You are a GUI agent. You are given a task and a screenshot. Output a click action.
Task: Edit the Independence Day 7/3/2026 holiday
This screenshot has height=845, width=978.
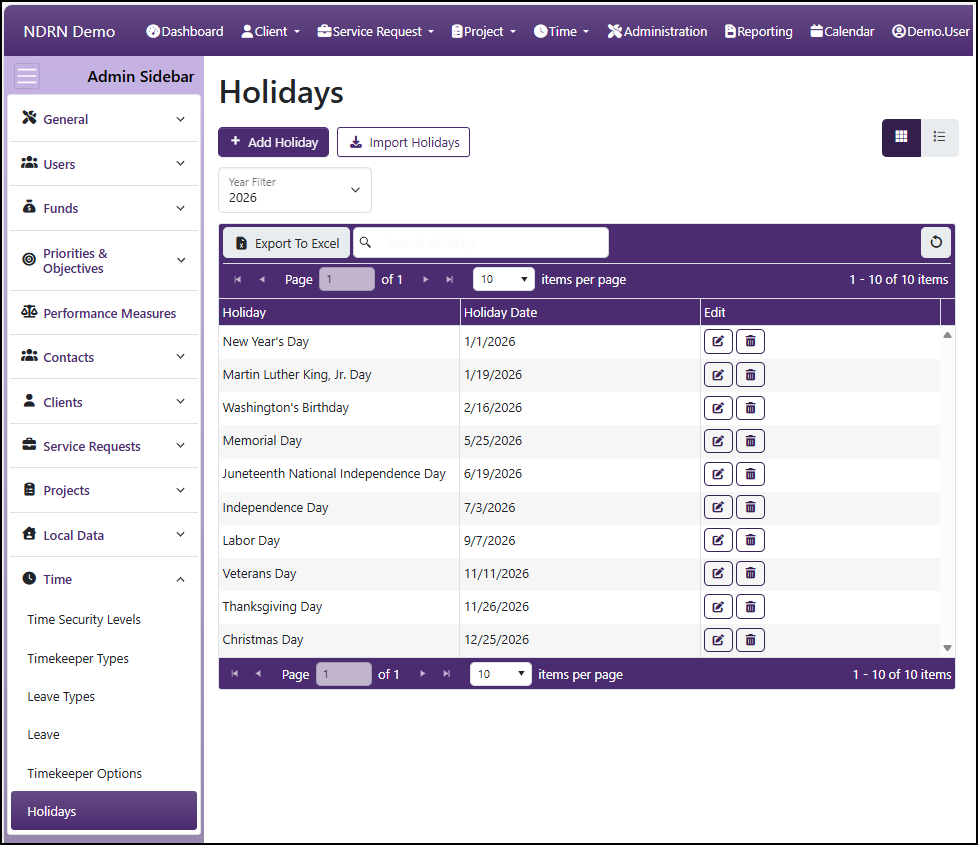pyautogui.click(x=718, y=507)
